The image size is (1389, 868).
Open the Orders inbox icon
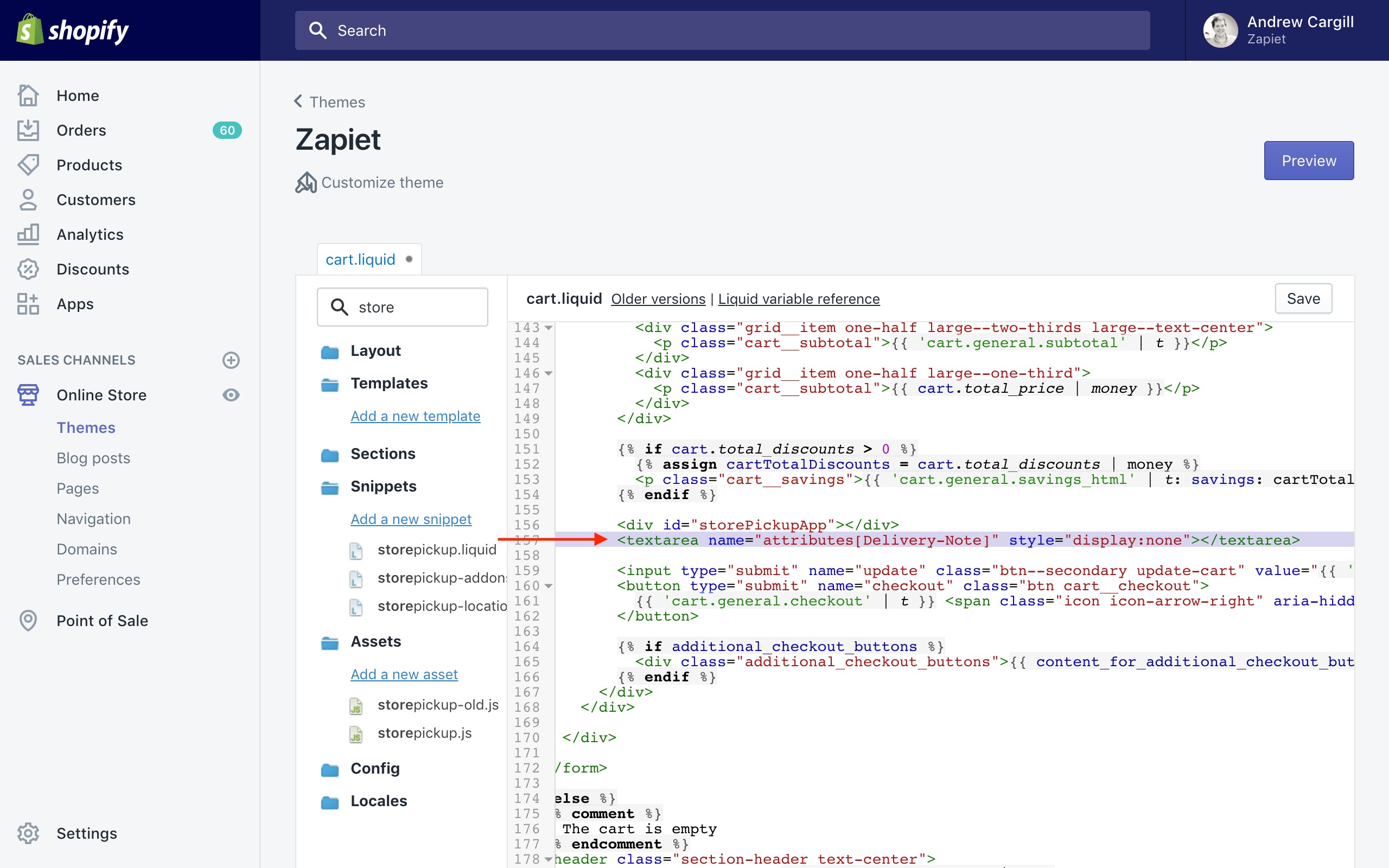point(28,130)
